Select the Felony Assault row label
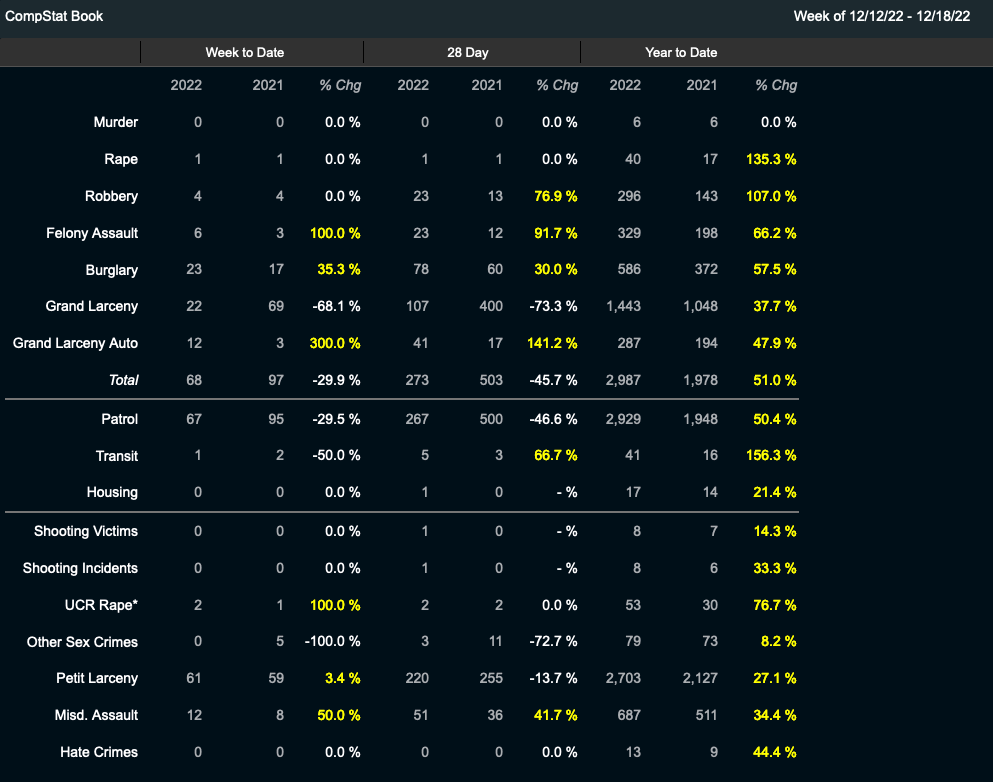The image size is (993, 782). coord(92,233)
